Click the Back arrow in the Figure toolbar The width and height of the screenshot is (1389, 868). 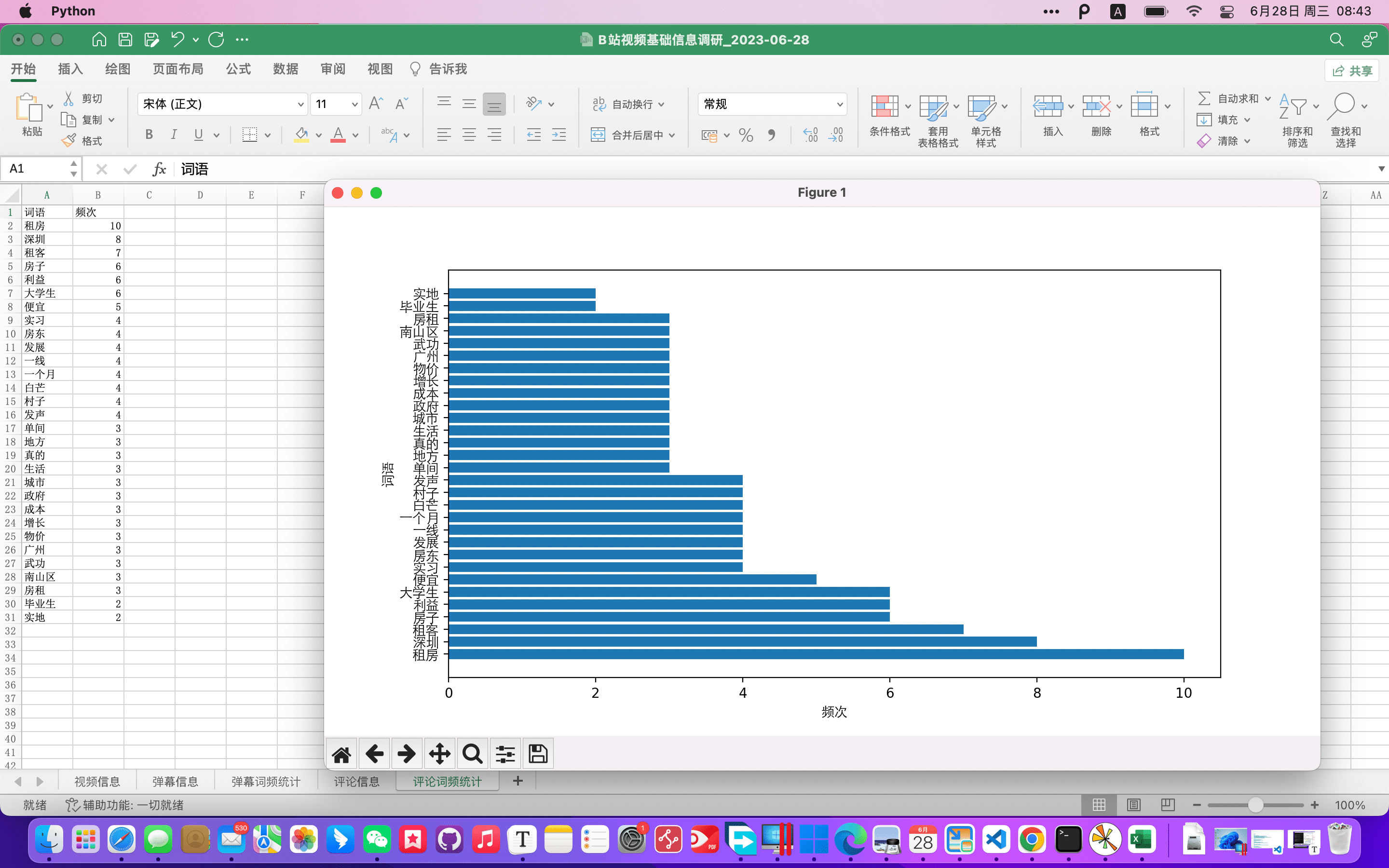(374, 754)
